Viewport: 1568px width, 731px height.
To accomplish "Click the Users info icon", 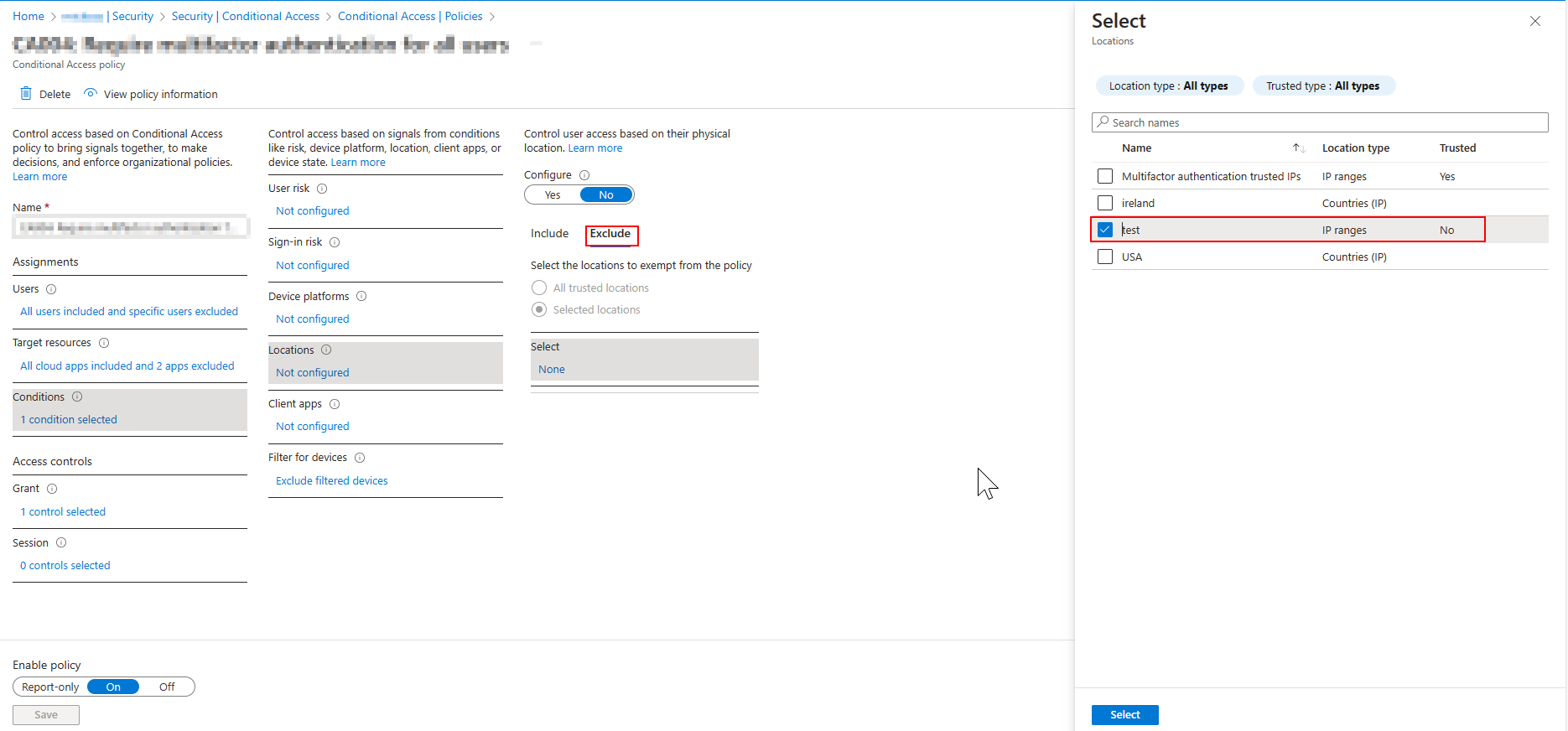I will pos(51,289).
